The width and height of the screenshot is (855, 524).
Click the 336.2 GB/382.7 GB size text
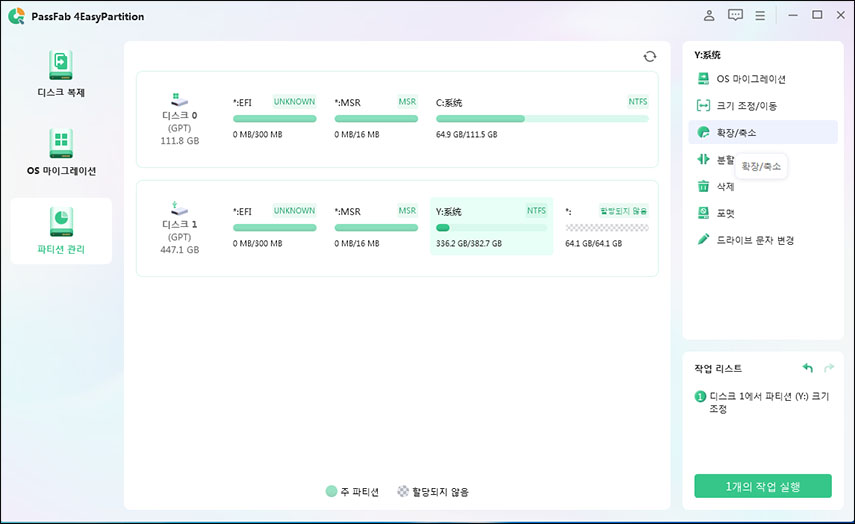(468, 243)
